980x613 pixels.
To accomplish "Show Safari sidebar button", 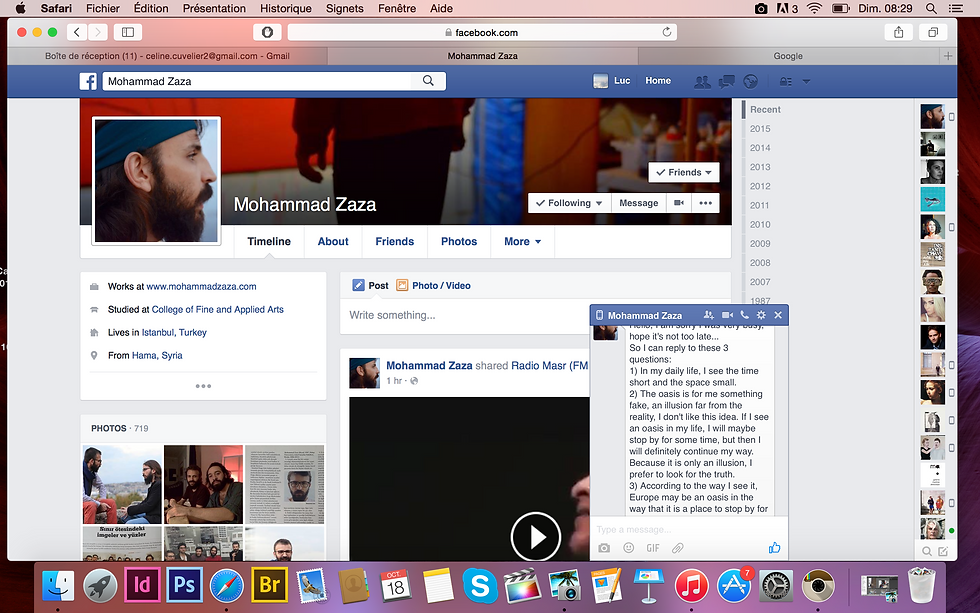I will point(128,32).
